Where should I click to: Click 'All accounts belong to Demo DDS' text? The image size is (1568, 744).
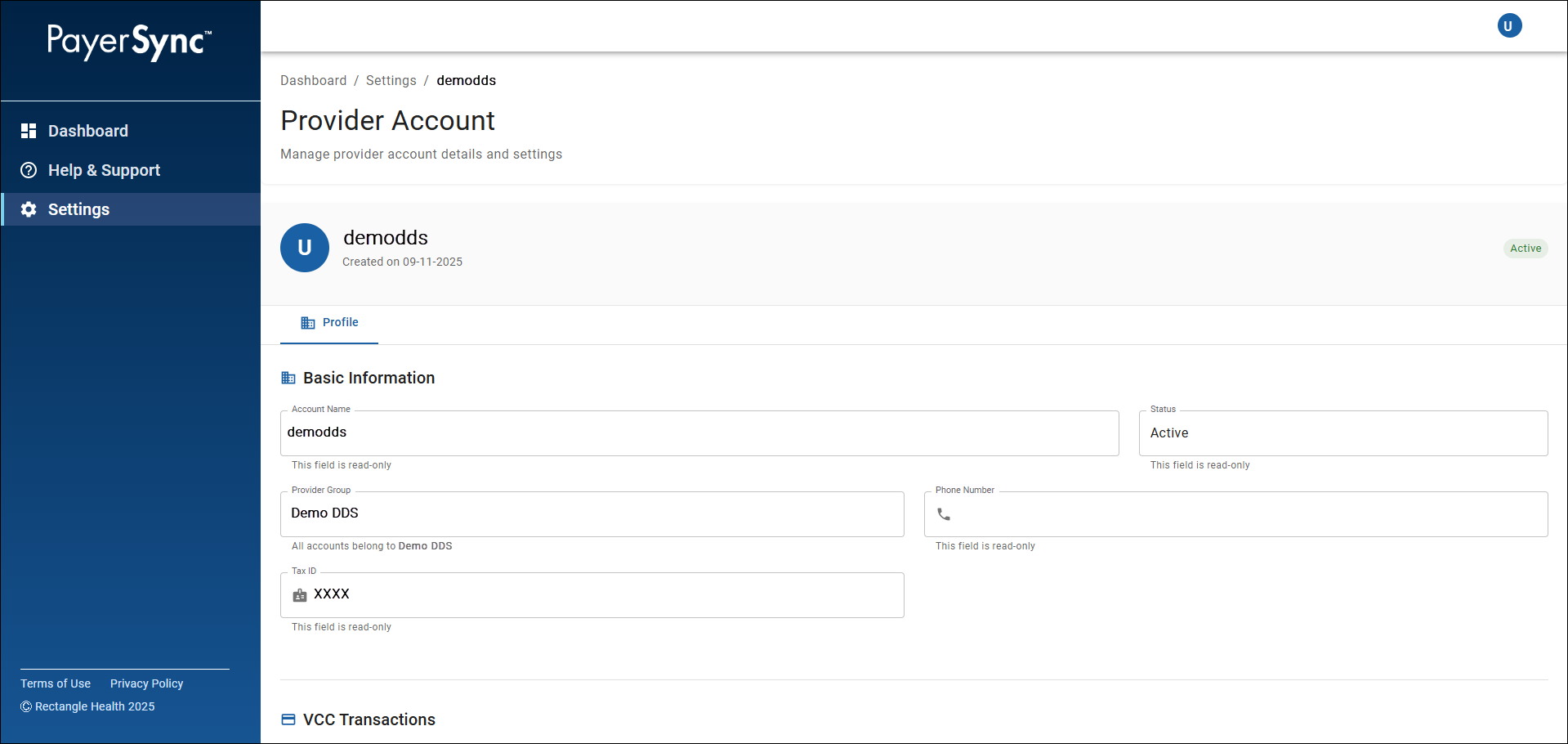(x=372, y=546)
